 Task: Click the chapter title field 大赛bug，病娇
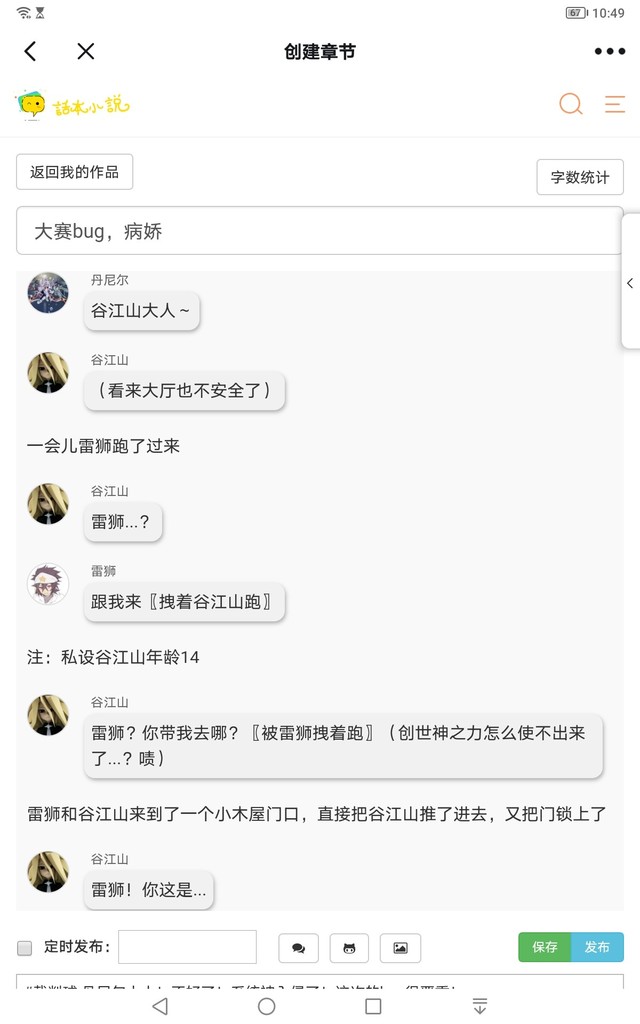click(x=319, y=231)
